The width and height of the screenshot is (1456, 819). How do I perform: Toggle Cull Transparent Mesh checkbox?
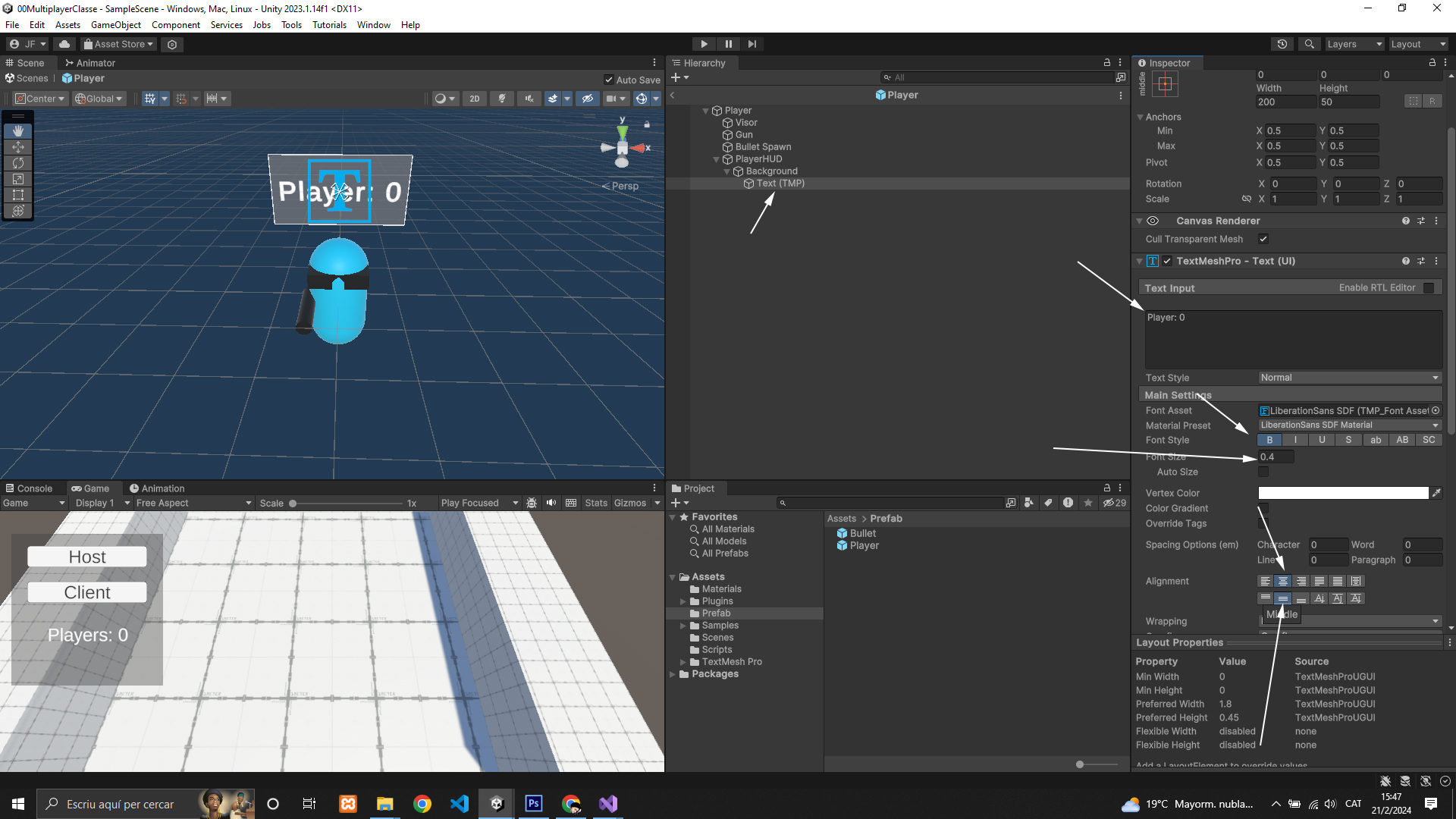click(x=1263, y=239)
